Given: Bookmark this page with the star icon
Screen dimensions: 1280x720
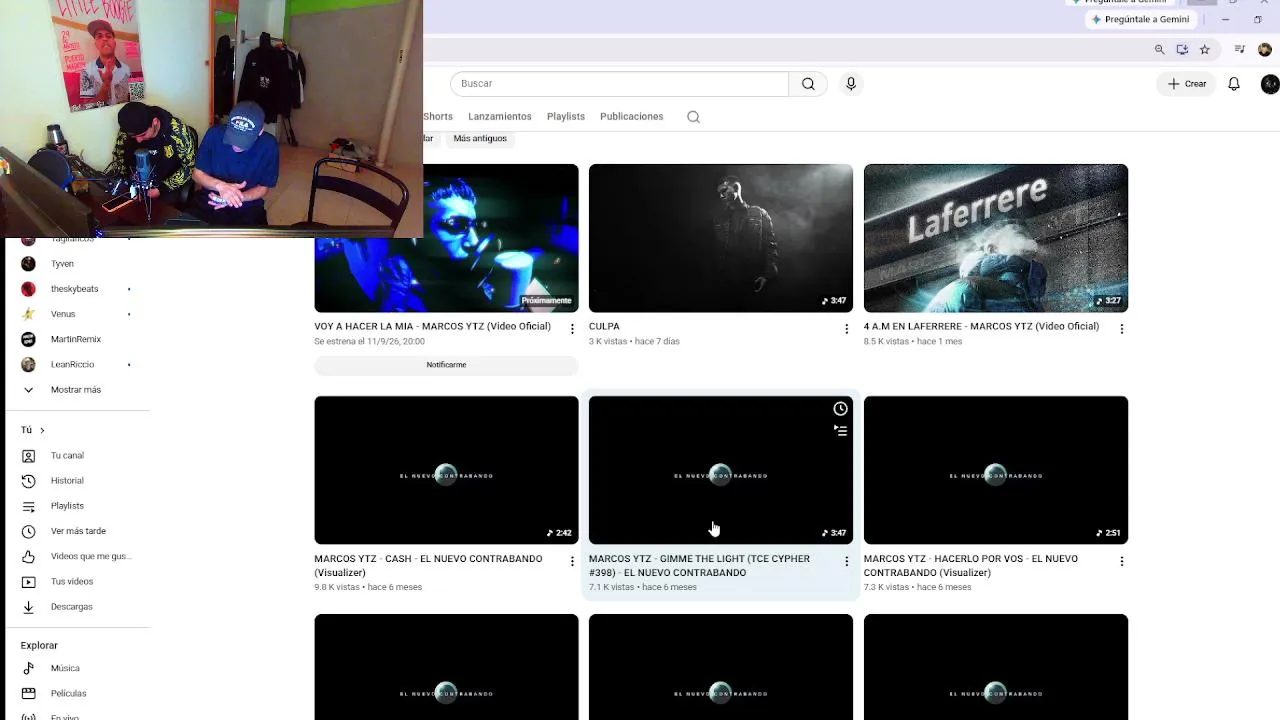Looking at the screenshot, I should 1205,50.
